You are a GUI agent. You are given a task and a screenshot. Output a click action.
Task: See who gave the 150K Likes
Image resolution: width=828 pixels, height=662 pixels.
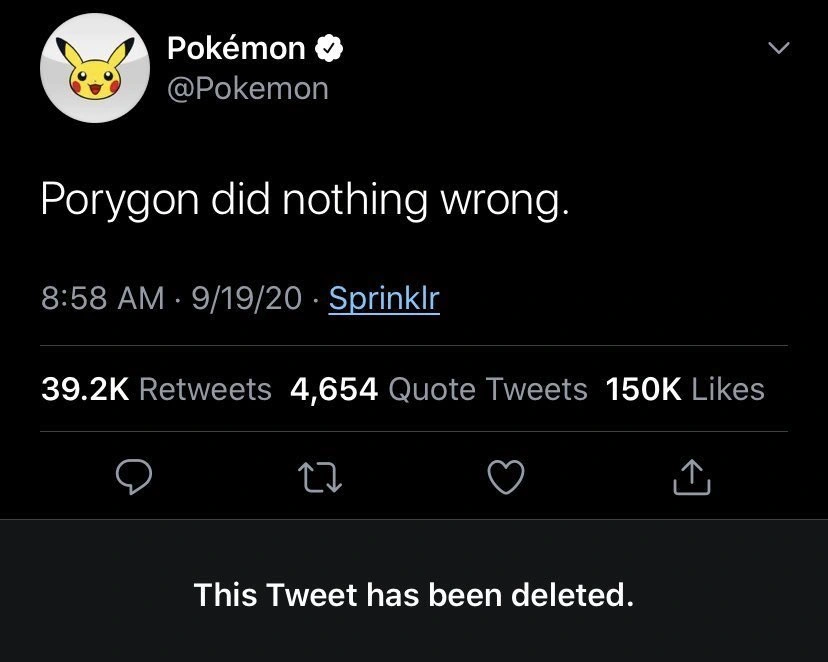tap(684, 390)
